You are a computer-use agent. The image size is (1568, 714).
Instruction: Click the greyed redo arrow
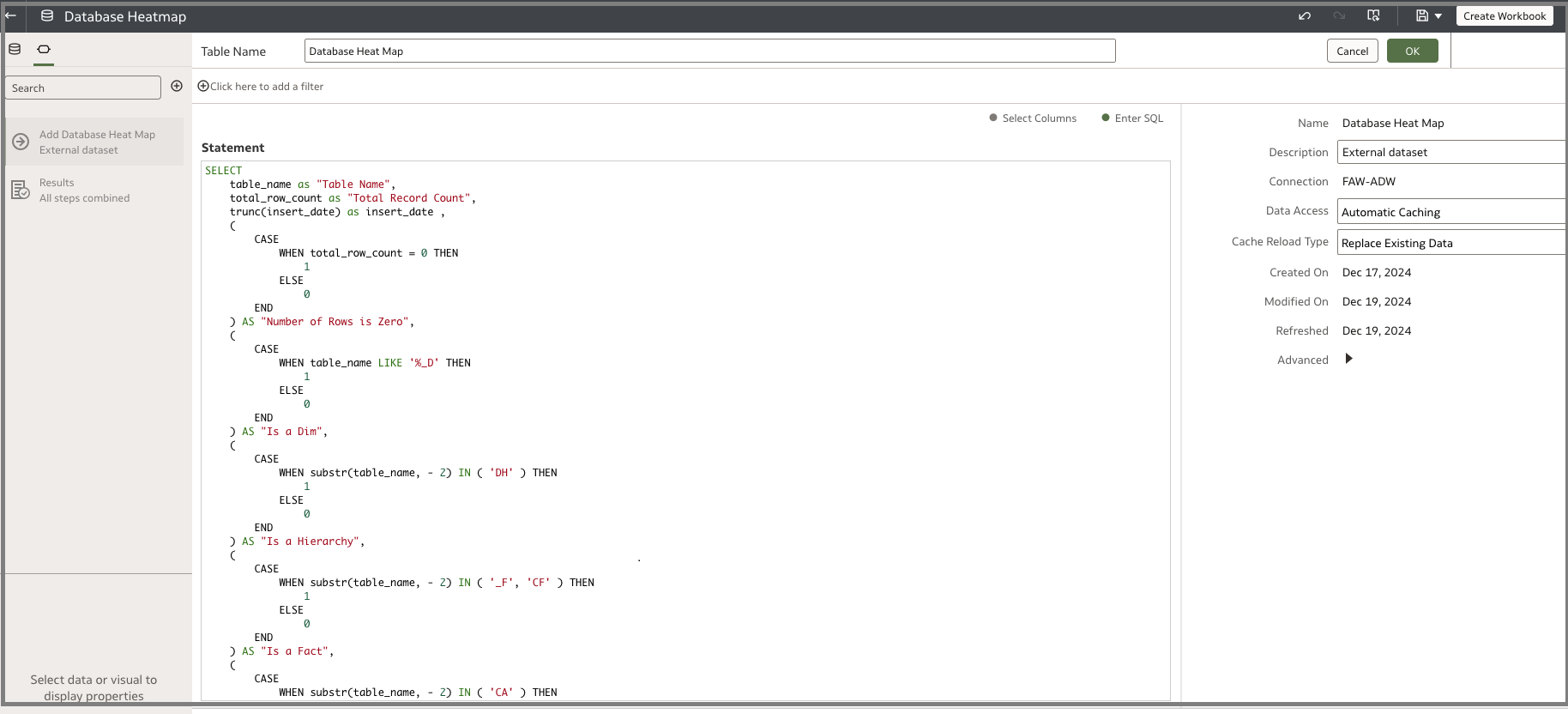pyautogui.click(x=1339, y=15)
